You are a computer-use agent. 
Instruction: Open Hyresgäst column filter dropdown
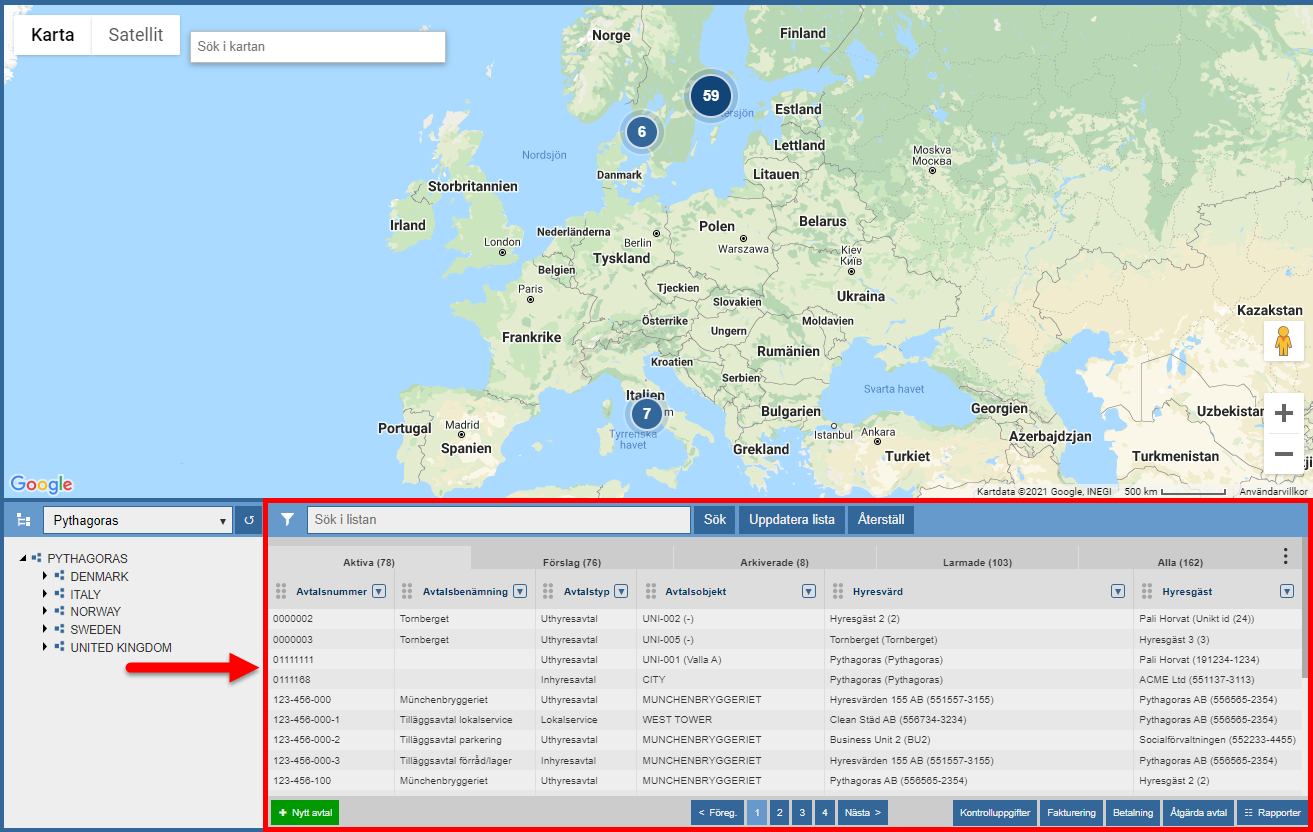pos(1287,591)
